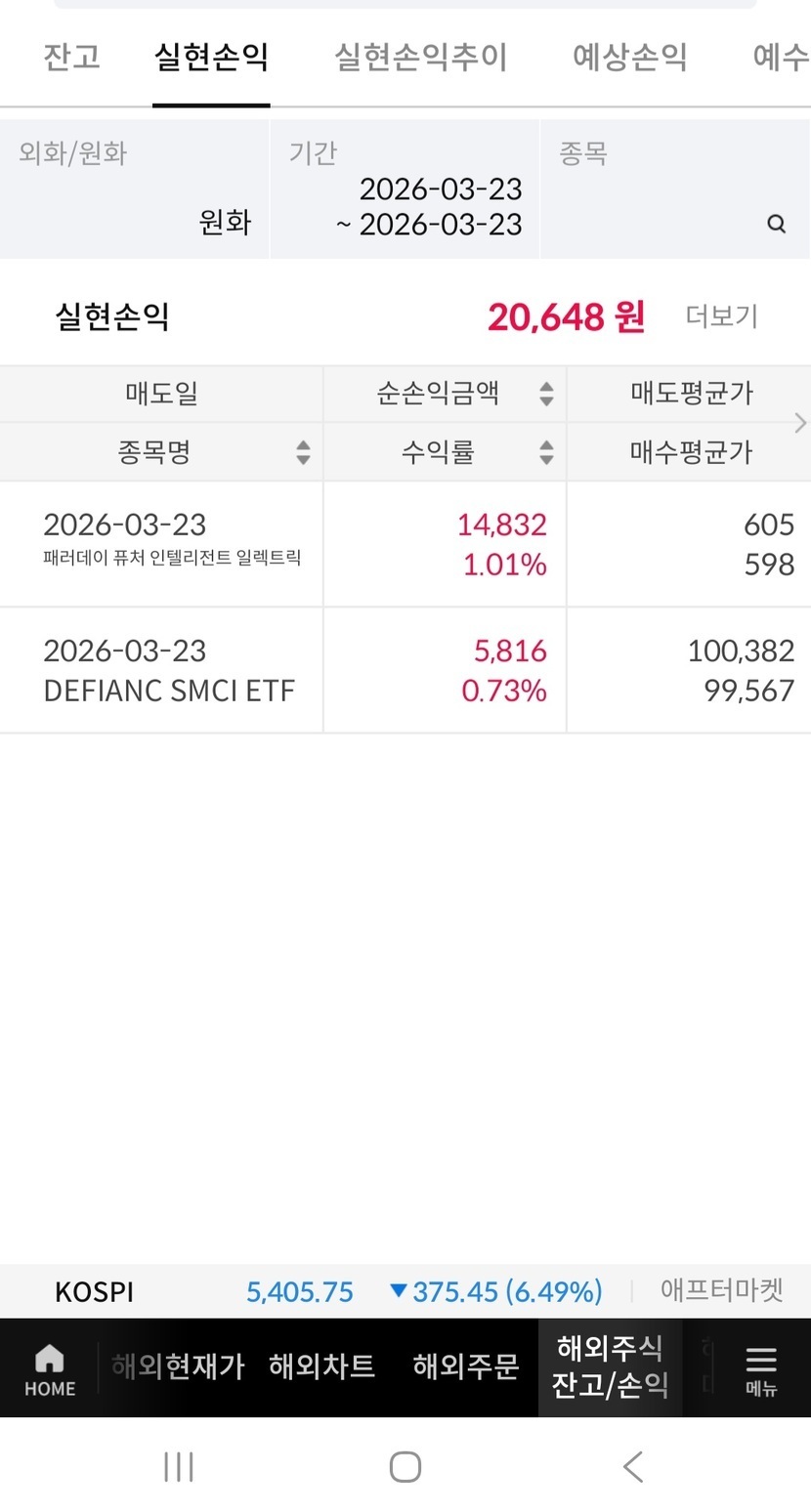This screenshot has width=811, height=1512.
Task: Tap the right chevron beside 매도평균가 column
Action: [x=800, y=422]
